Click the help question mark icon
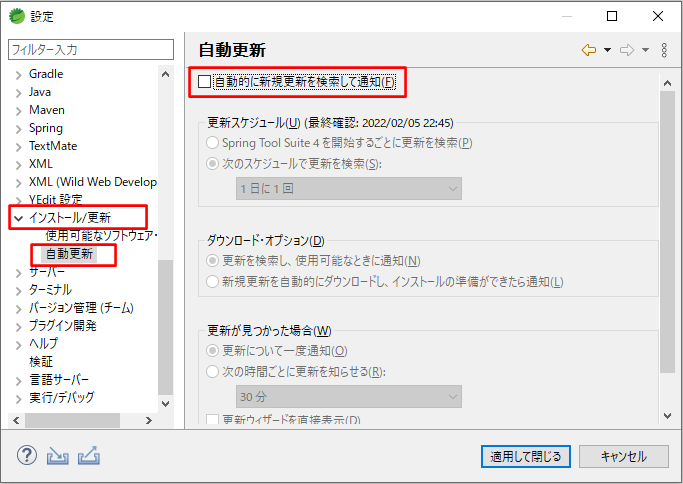 click(27, 456)
